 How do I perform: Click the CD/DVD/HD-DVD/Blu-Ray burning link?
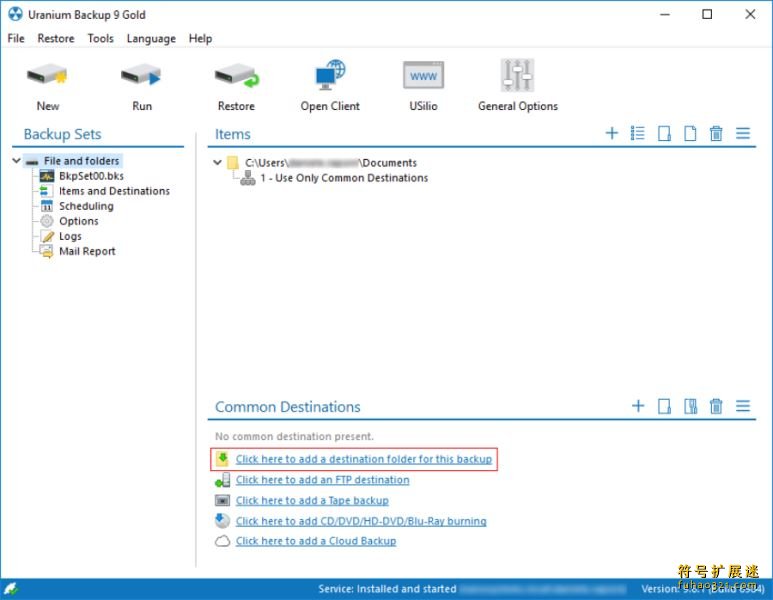click(361, 521)
